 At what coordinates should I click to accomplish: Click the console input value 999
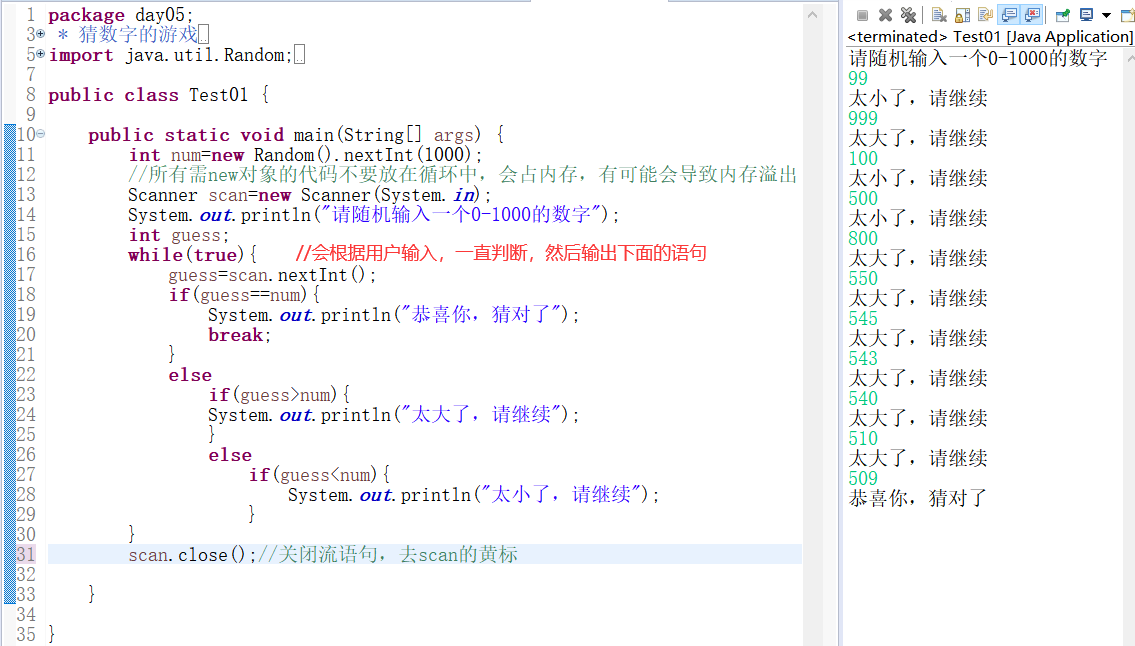[863, 118]
